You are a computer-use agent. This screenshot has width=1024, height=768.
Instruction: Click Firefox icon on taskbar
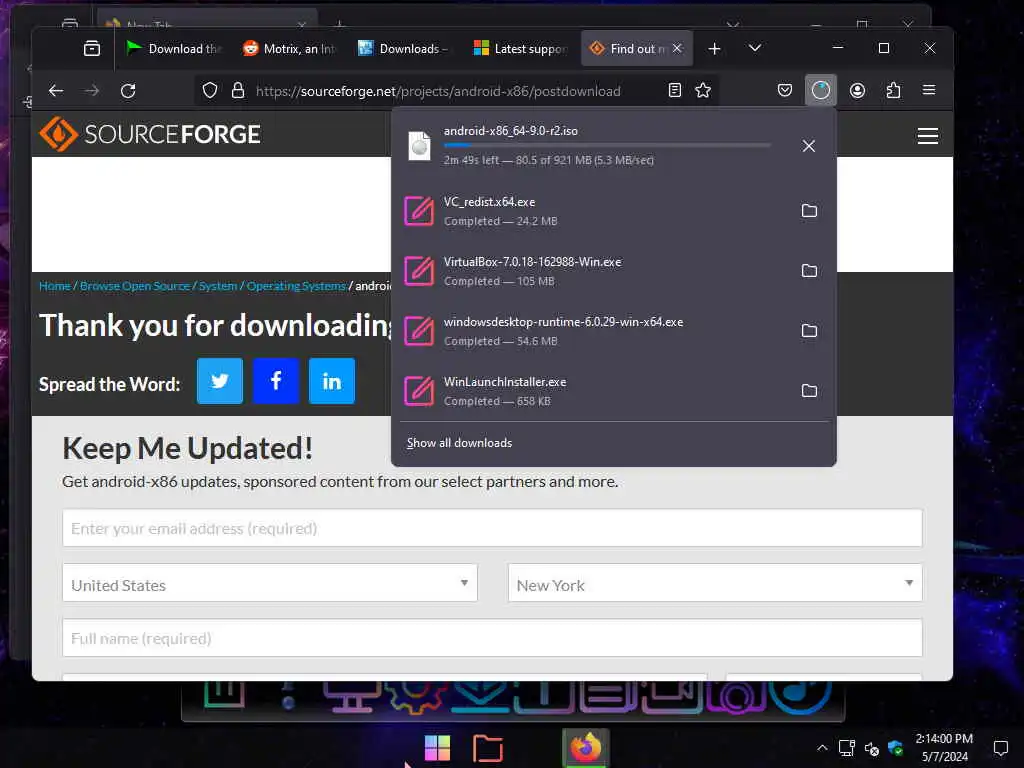[586, 748]
